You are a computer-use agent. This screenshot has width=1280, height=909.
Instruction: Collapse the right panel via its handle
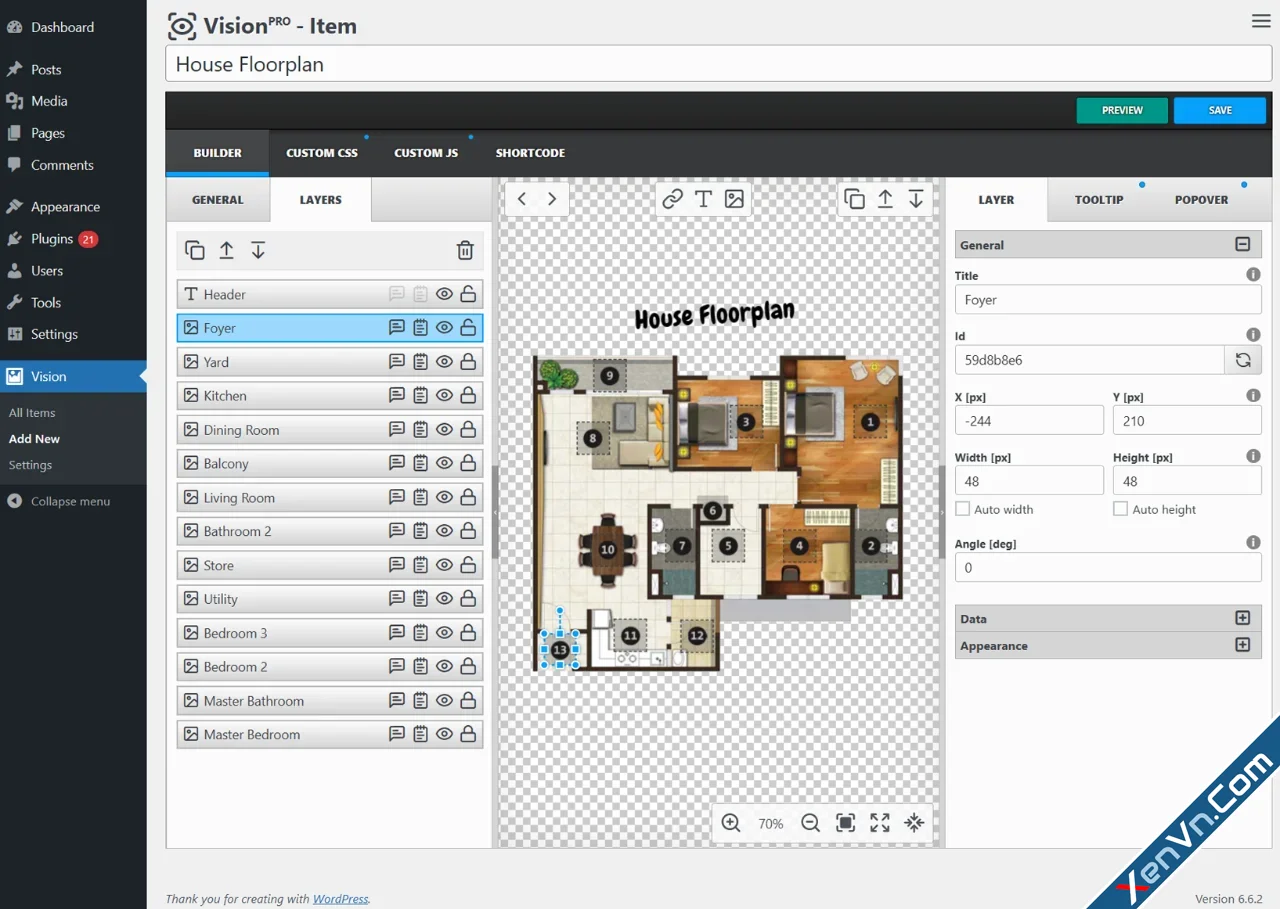[941, 512]
